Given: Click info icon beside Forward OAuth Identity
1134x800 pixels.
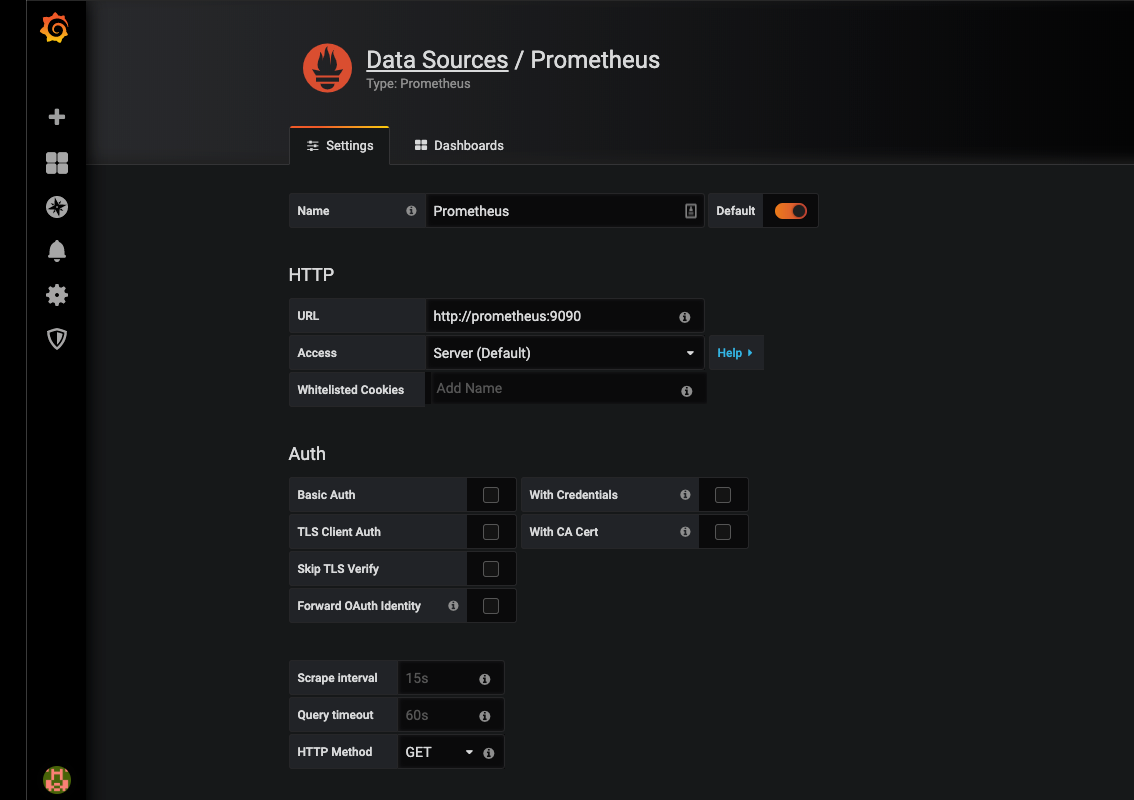Looking at the screenshot, I should tap(453, 605).
